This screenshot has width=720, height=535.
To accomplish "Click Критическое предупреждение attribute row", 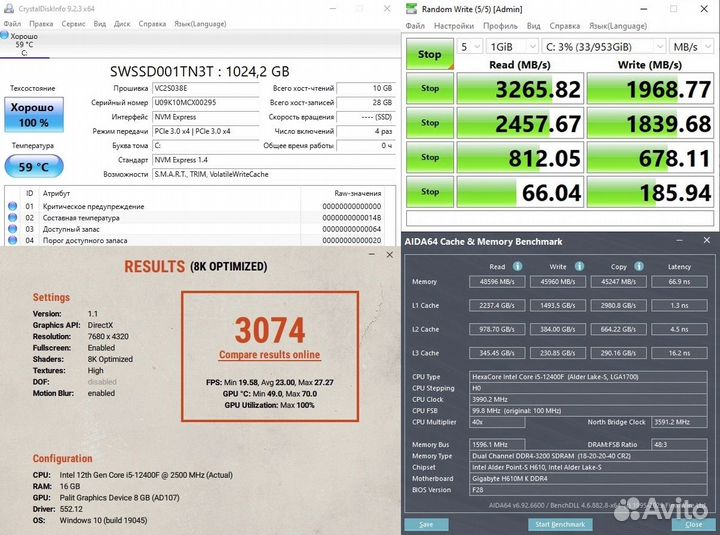I will point(200,206).
